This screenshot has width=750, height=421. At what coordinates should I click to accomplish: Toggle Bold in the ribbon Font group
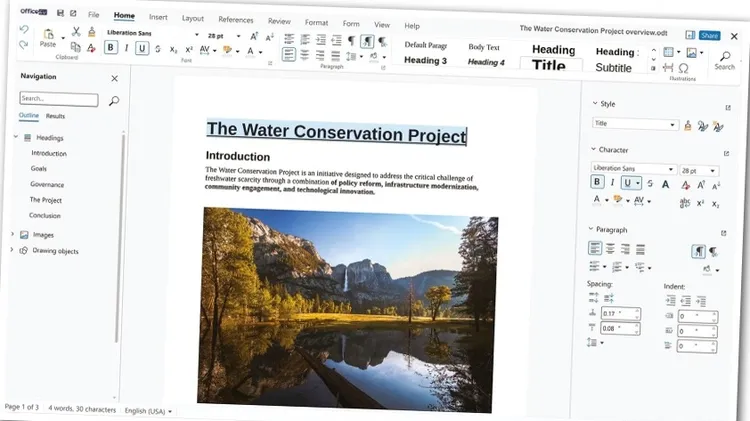click(110, 48)
